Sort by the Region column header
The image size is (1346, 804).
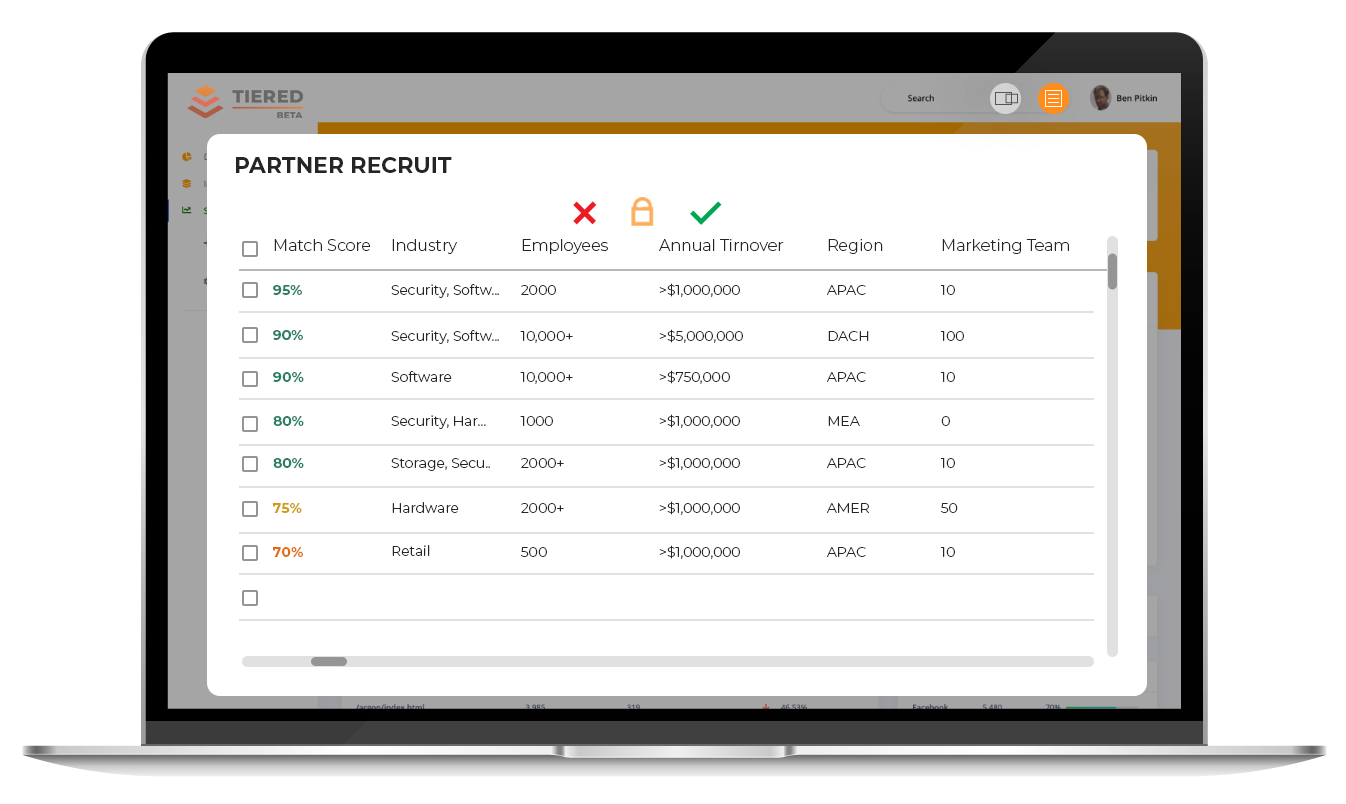coord(855,245)
